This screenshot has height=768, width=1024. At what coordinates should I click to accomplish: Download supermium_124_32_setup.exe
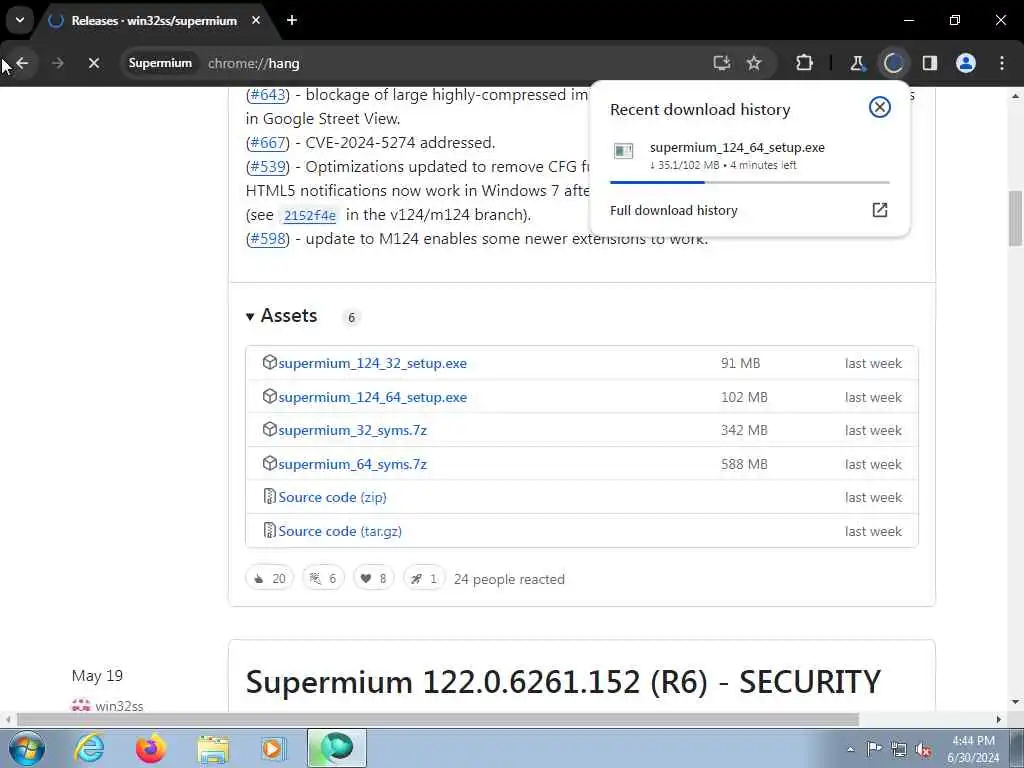[x=372, y=363]
